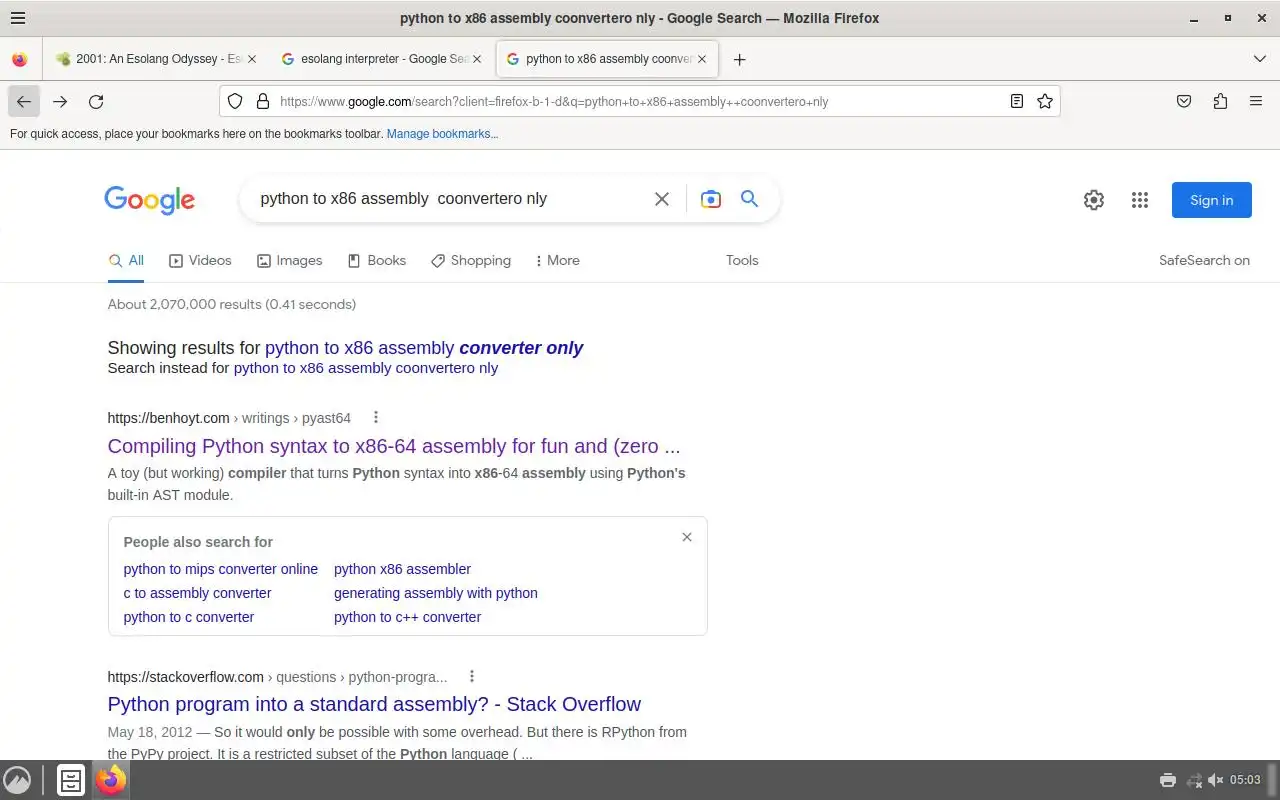Switch to Videos results
Image resolution: width=1280 pixels, height=800 pixels.
pyautogui.click(x=200, y=261)
